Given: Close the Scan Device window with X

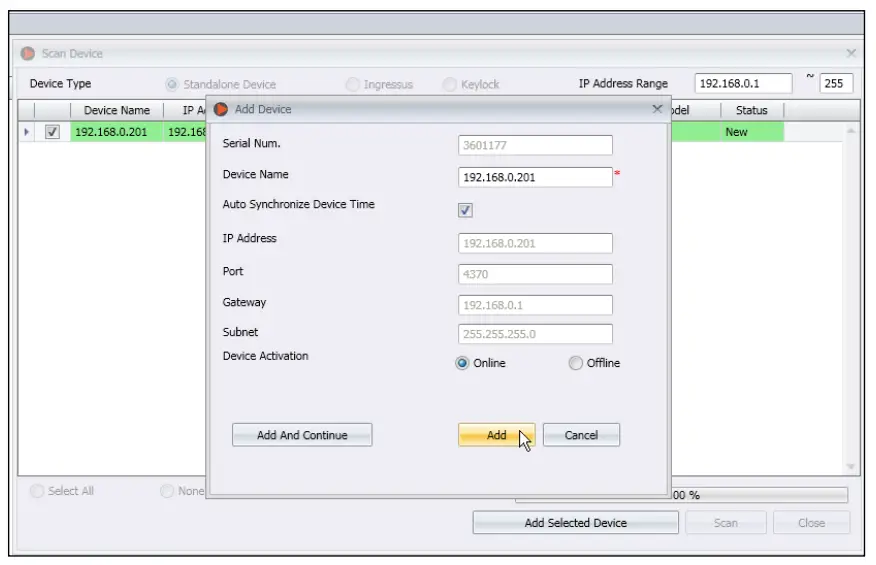Looking at the screenshot, I should pyautogui.click(x=851, y=53).
